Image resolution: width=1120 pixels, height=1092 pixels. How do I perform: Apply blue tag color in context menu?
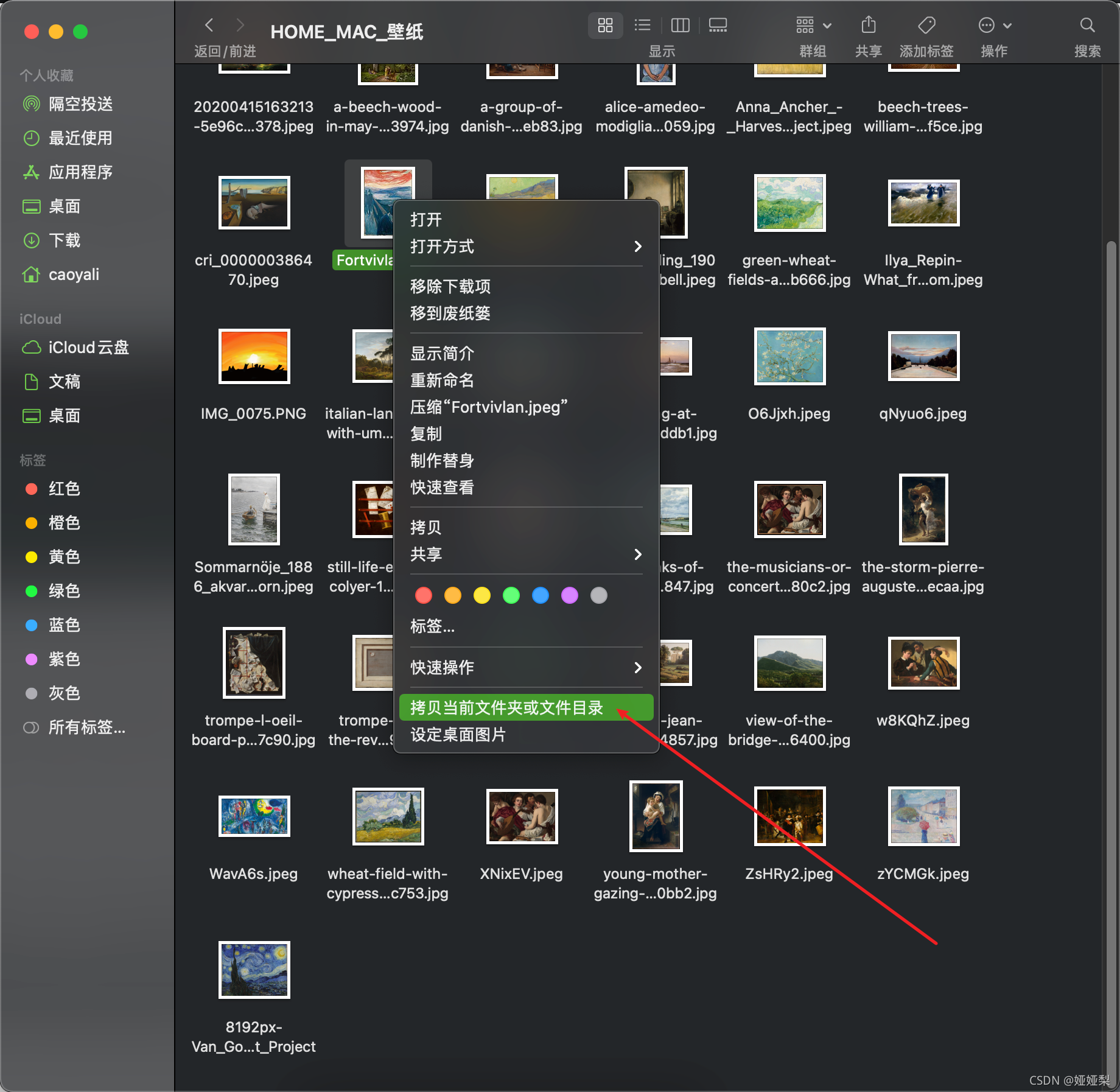click(541, 595)
